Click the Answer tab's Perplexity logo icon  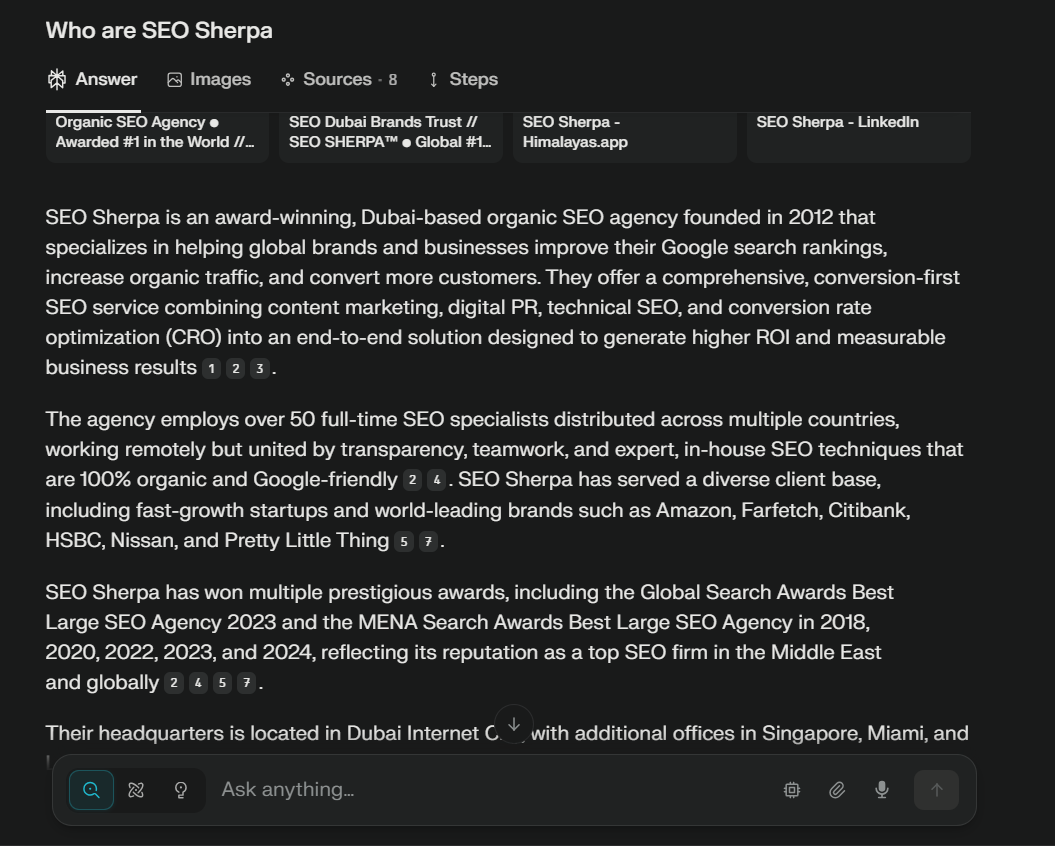[57, 79]
